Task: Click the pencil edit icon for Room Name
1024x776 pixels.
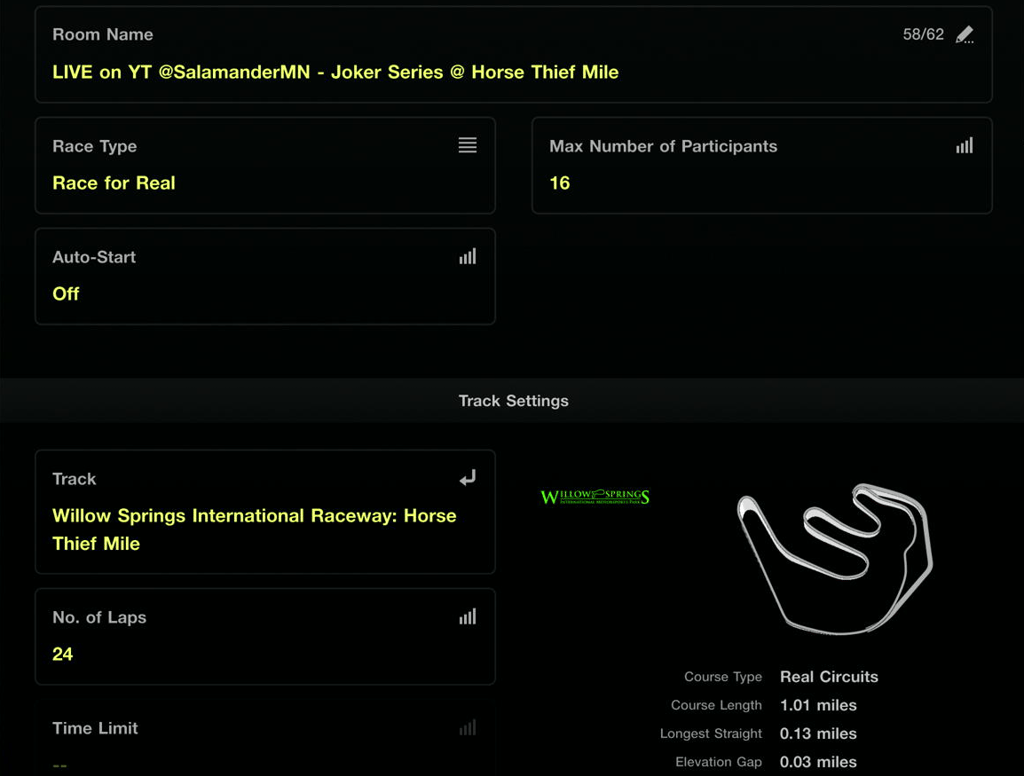Action: (965, 35)
